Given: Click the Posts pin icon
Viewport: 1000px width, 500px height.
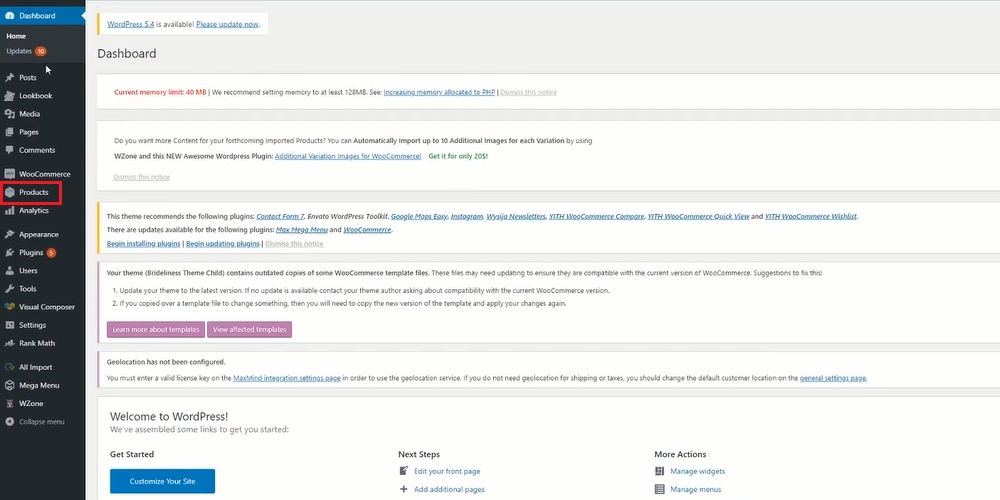Looking at the screenshot, I should tap(10, 77).
